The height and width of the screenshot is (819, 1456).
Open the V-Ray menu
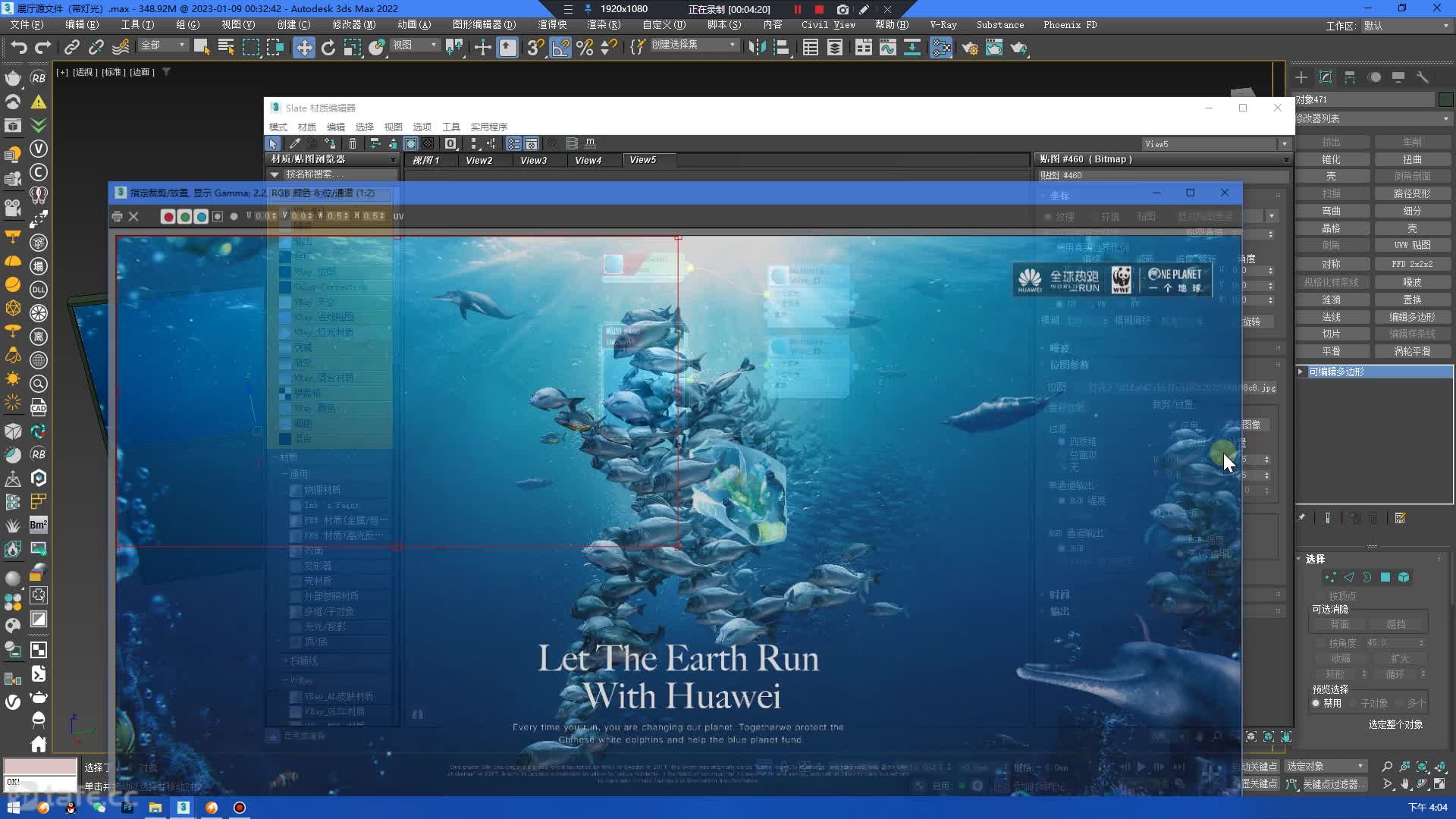(943, 25)
